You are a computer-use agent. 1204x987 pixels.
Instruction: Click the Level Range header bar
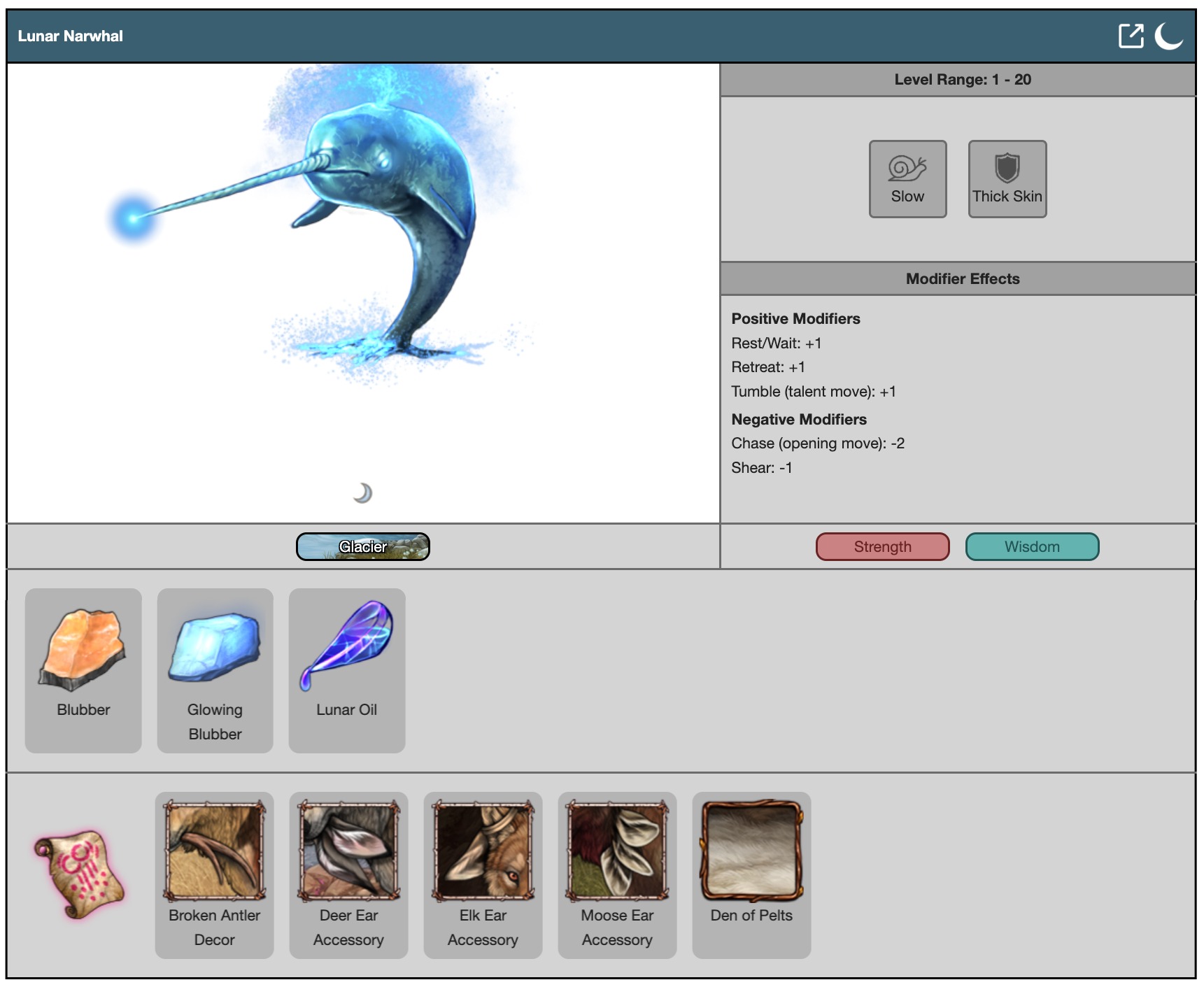point(962,80)
